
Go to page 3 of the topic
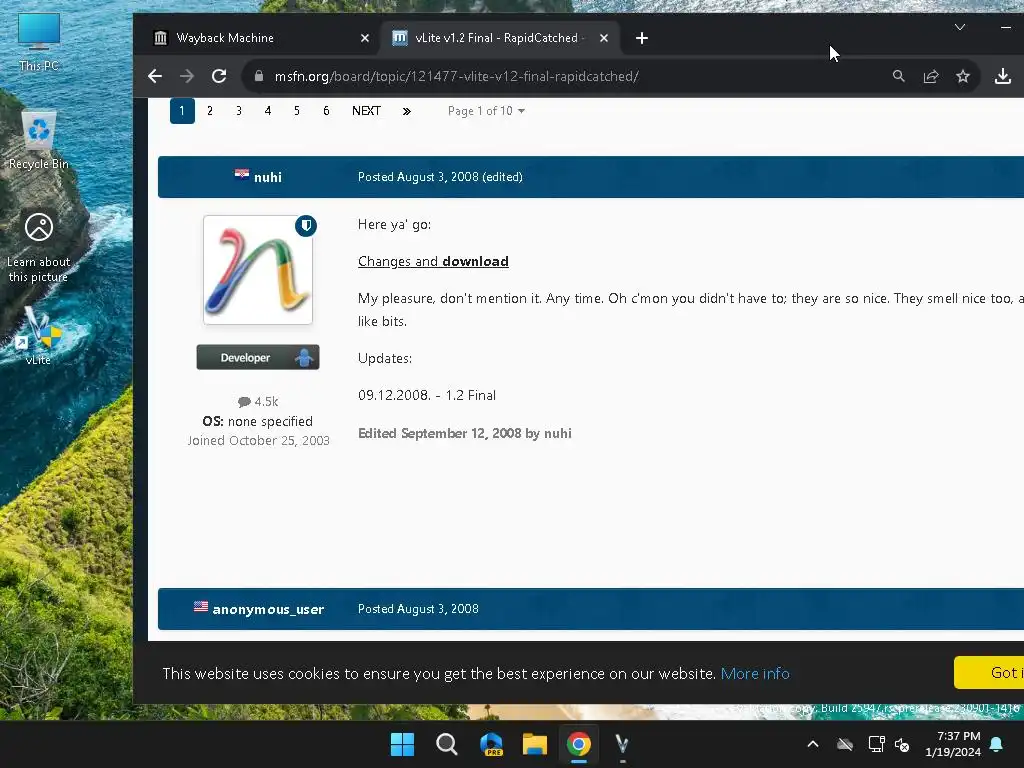point(239,111)
